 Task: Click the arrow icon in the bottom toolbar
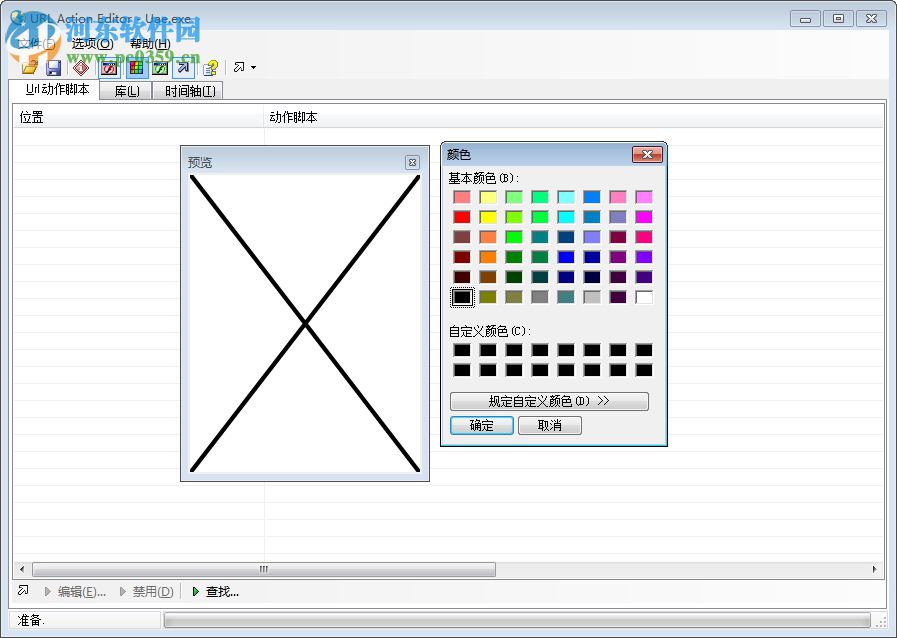click(21, 591)
